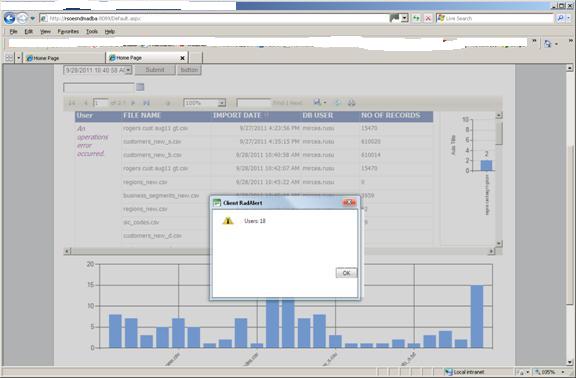576x378 pixels.
Task: Click the browser Back arrow
Action: click(10, 18)
